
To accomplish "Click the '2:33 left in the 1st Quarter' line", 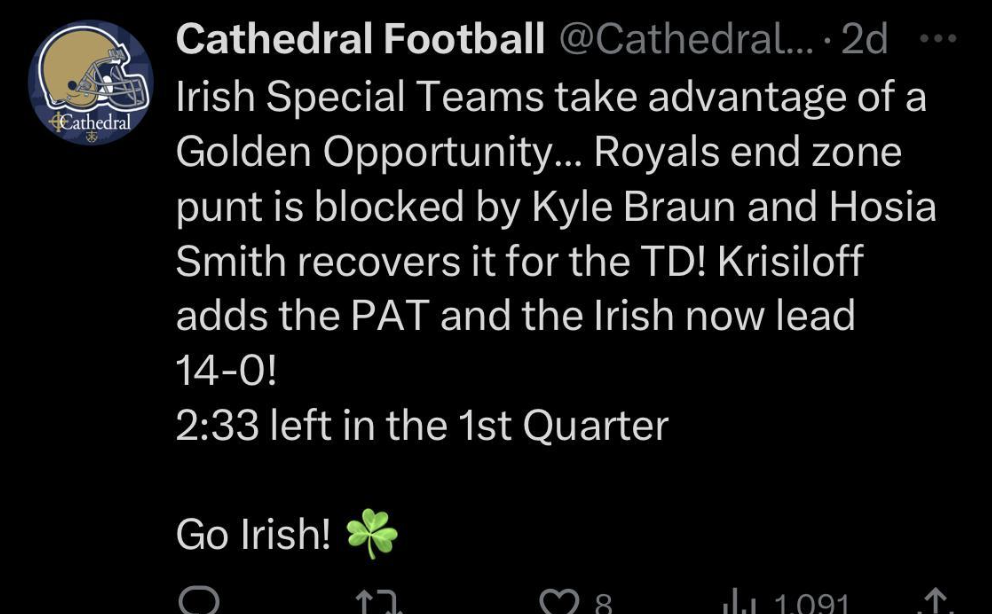I will (422, 425).
